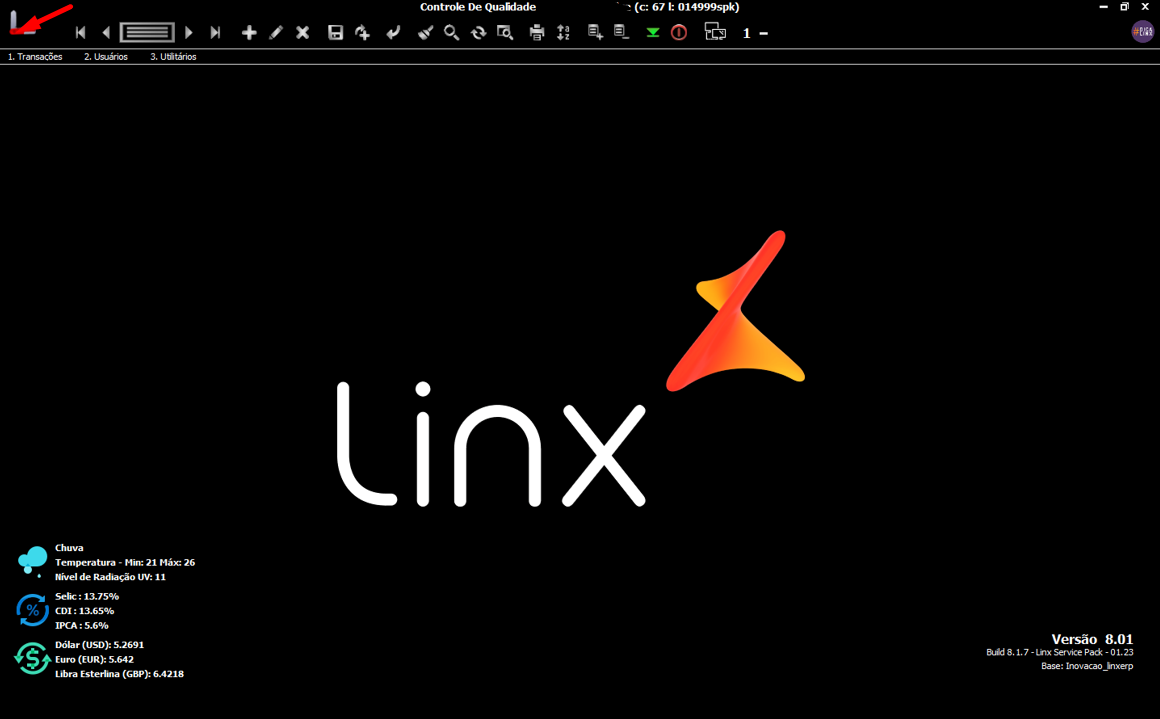This screenshot has width=1160, height=719.
Task: Save using the floppy disk icon
Action: [336, 33]
